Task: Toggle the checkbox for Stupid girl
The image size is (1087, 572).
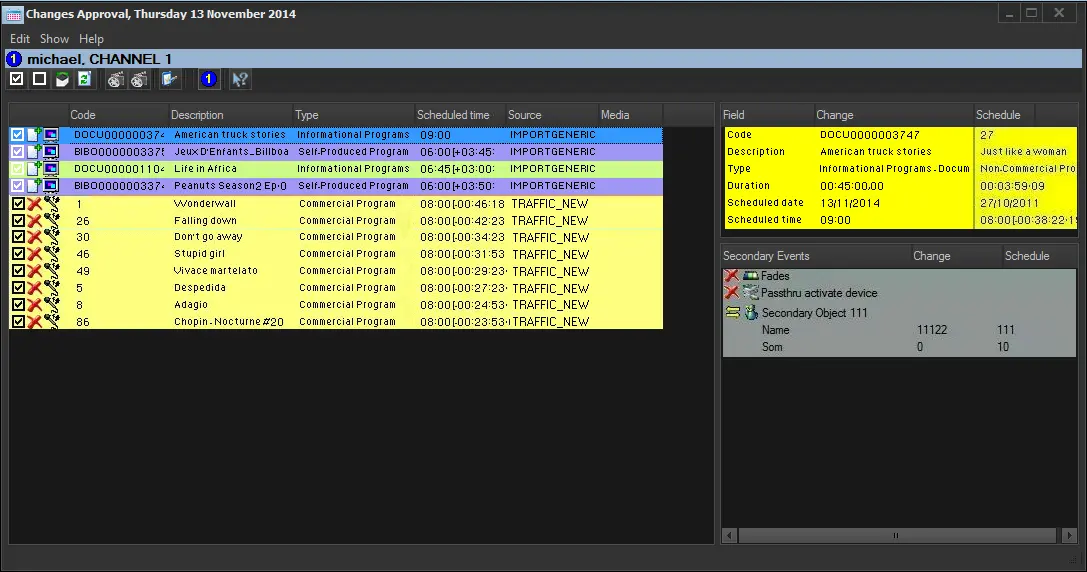Action: point(17,254)
